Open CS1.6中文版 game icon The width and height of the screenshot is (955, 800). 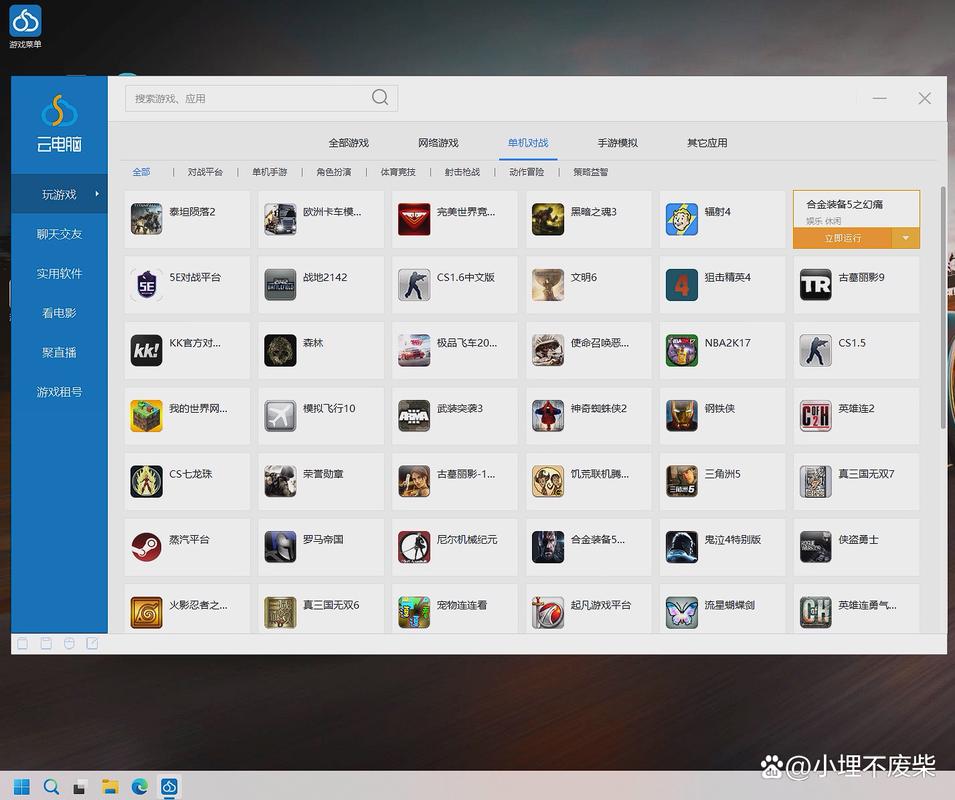tap(414, 285)
